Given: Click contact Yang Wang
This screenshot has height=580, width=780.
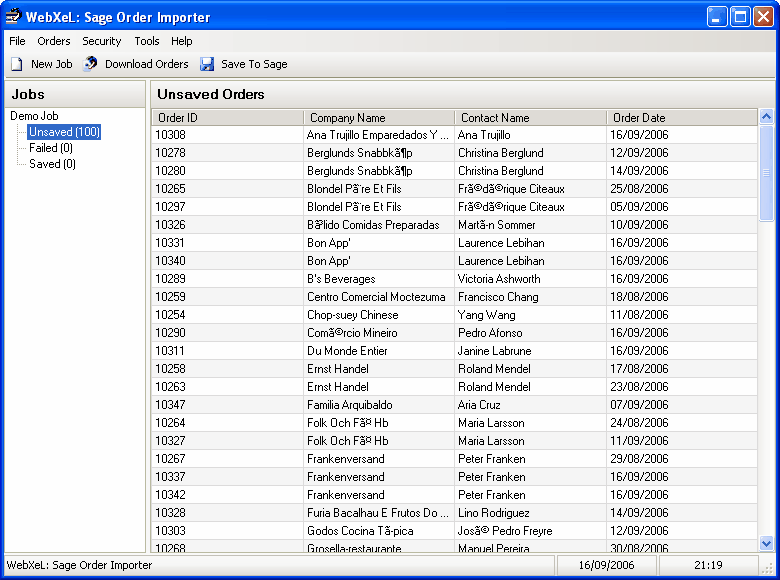Looking at the screenshot, I should coord(487,315).
